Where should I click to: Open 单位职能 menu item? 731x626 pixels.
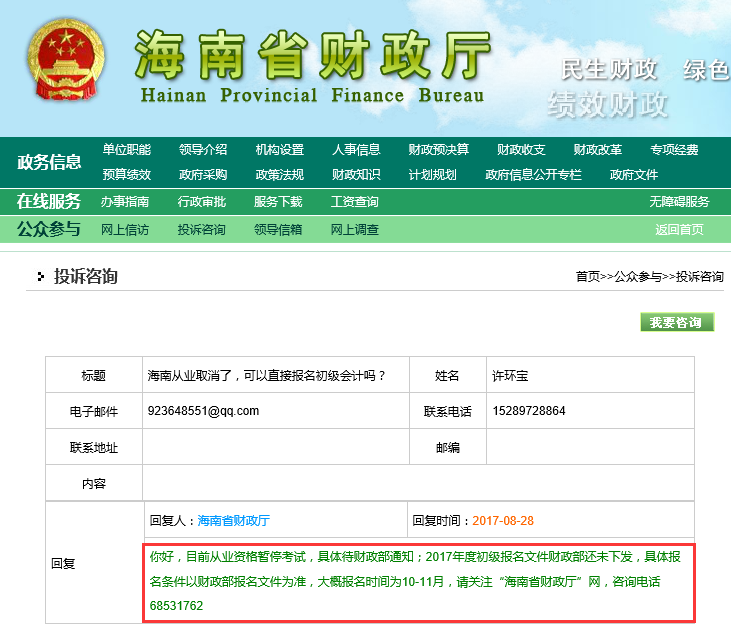127,150
